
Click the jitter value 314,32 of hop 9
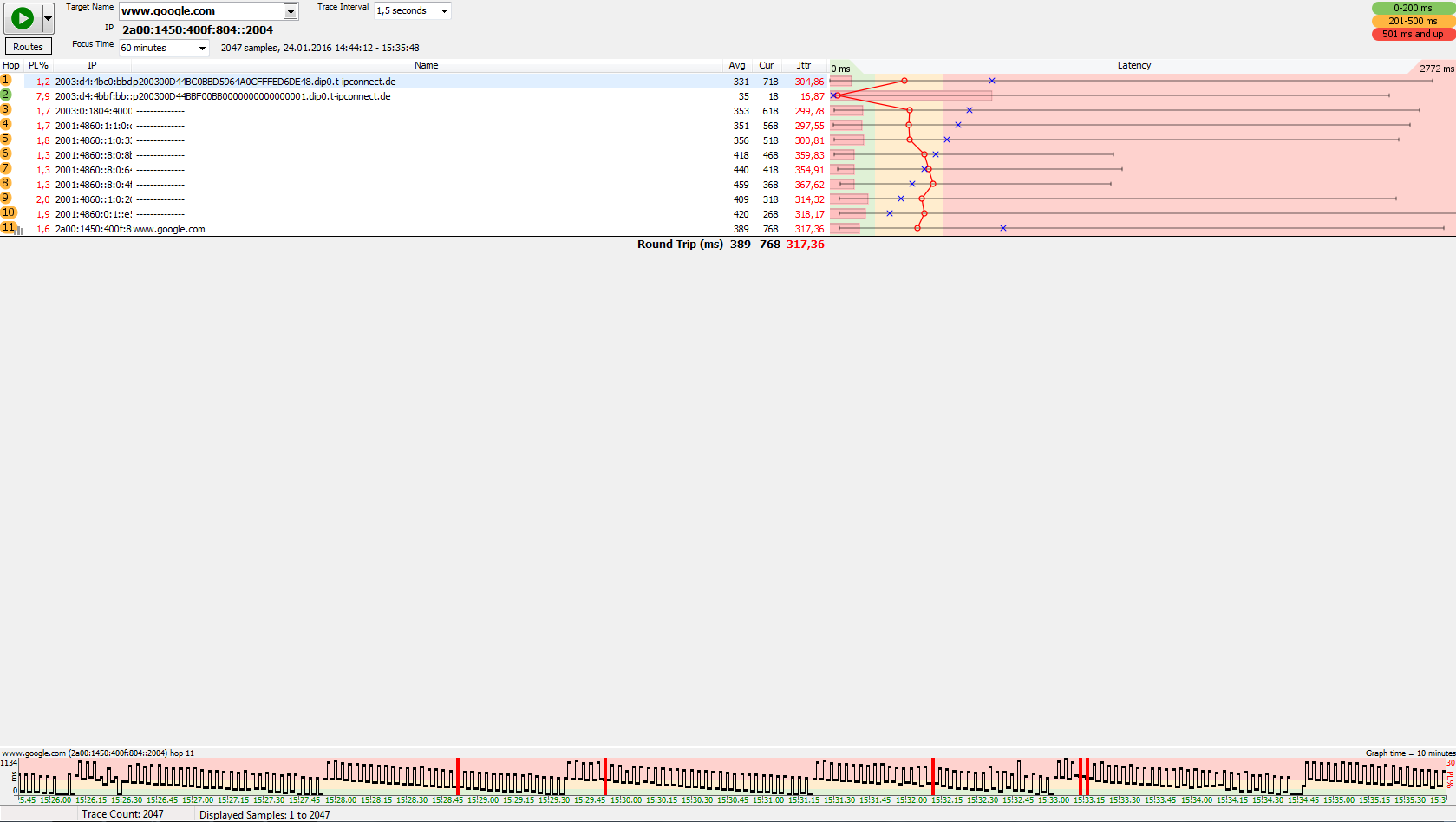(x=810, y=200)
